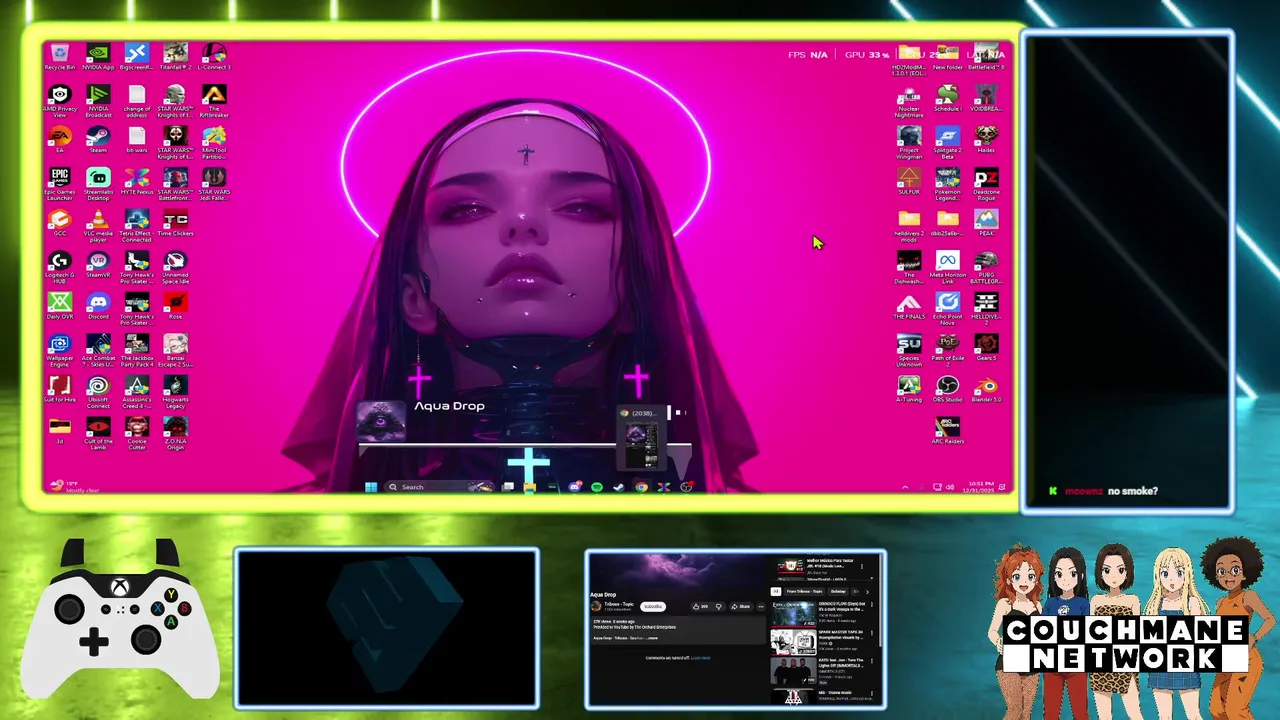
Task: Launch Meta Horizon Link shortcut
Action: [x=947, y=267]
